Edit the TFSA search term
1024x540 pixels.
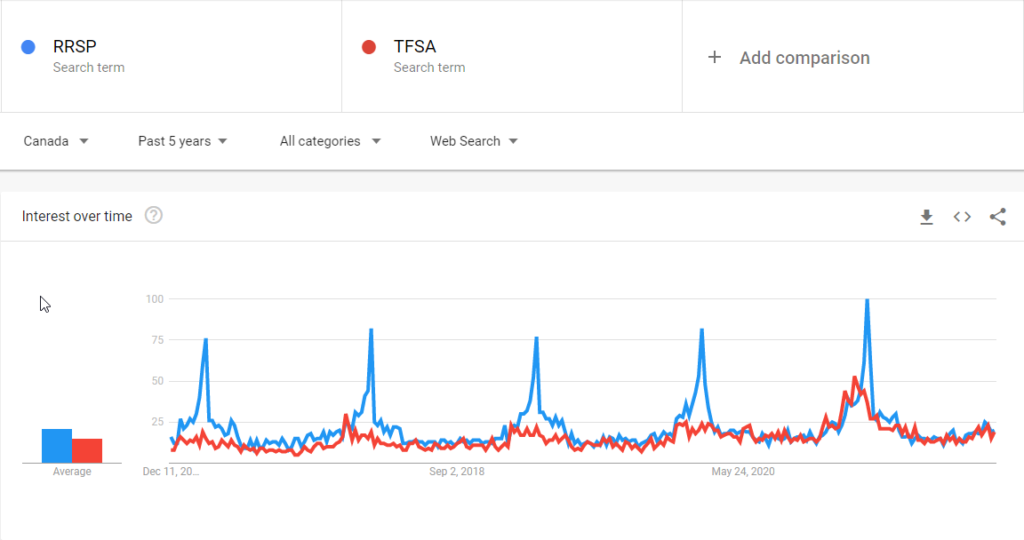point(415,46)
